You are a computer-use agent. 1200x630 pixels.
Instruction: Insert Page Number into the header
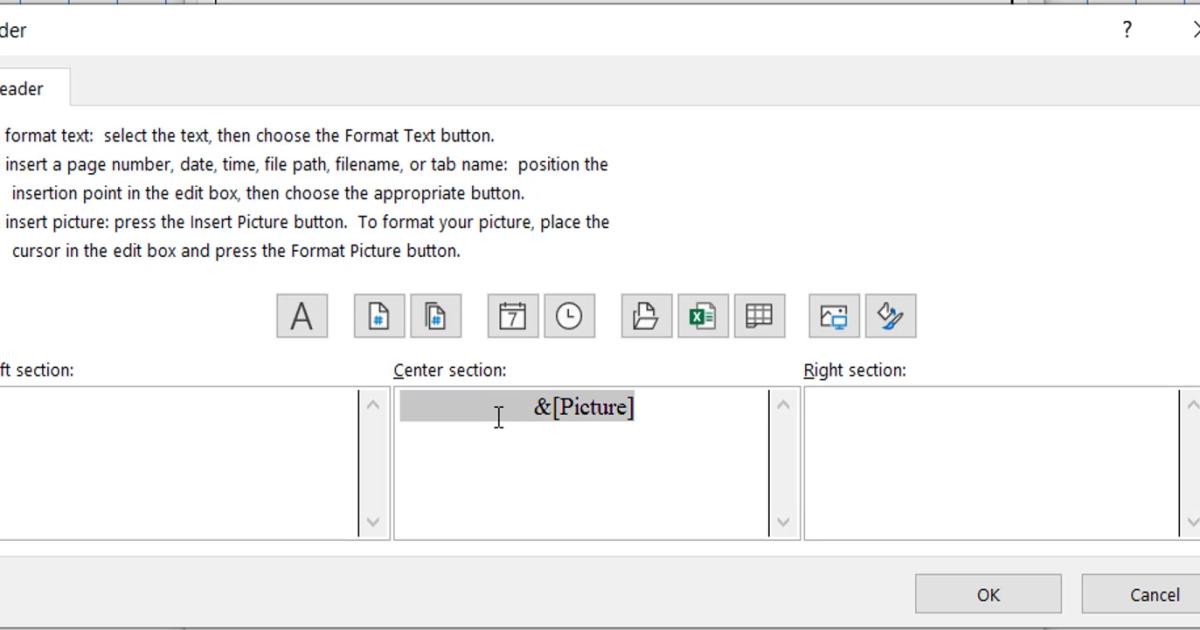379,316
